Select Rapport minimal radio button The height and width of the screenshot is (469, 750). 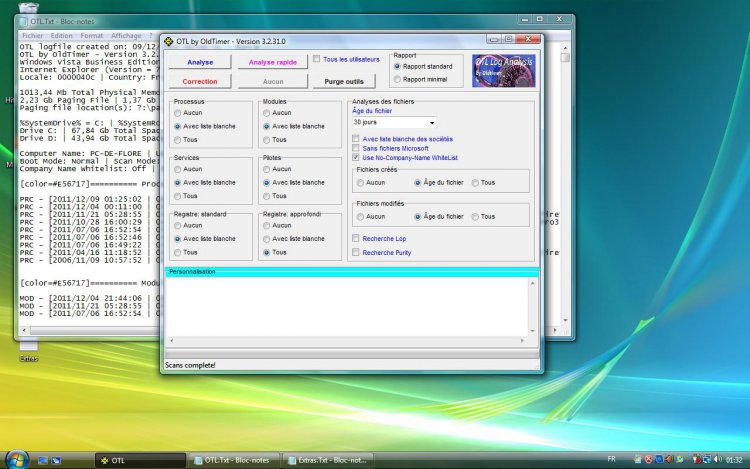[397, 79]
